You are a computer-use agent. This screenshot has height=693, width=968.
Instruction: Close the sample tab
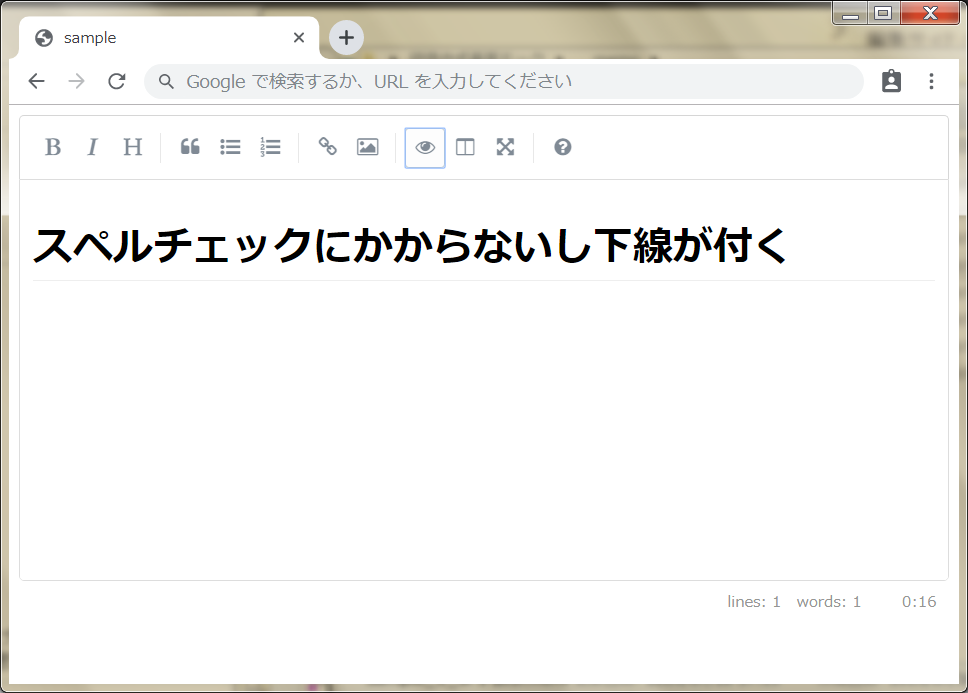298,37
